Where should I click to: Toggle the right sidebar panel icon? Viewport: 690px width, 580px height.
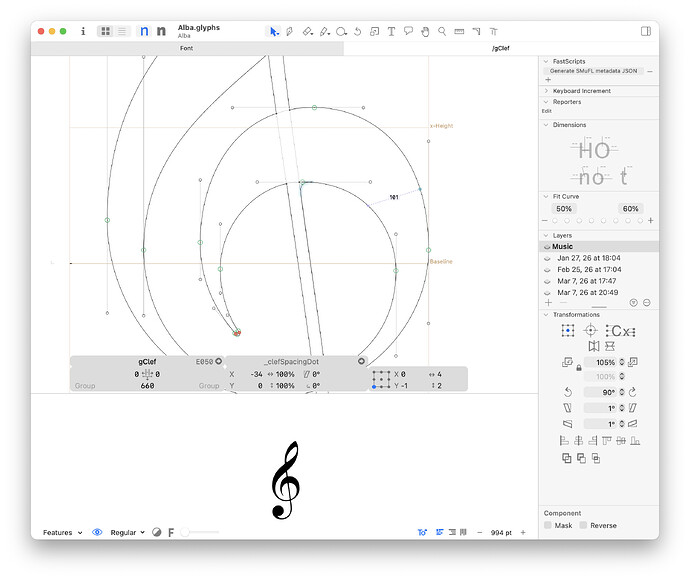646,31
